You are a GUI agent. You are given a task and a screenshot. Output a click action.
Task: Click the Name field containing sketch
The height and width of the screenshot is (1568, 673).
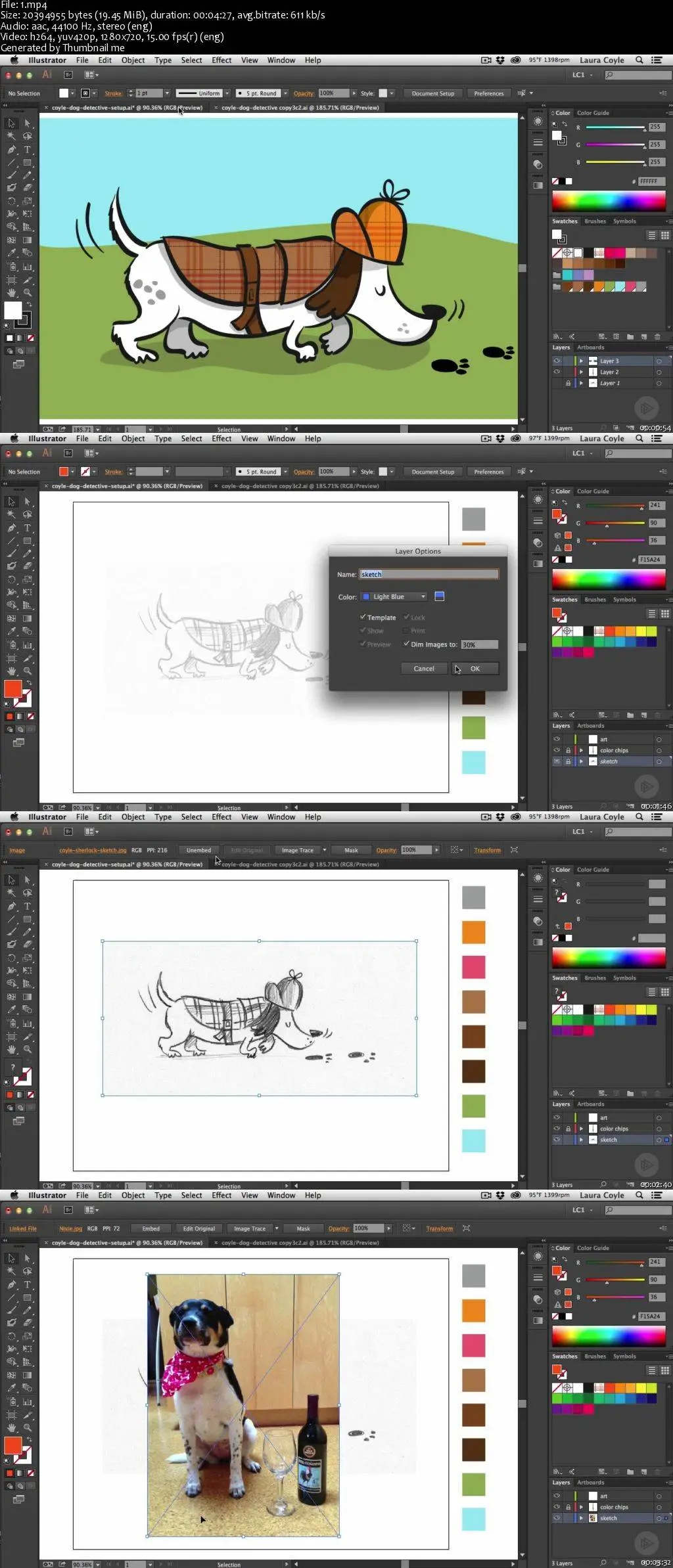(x=429, y=574)
